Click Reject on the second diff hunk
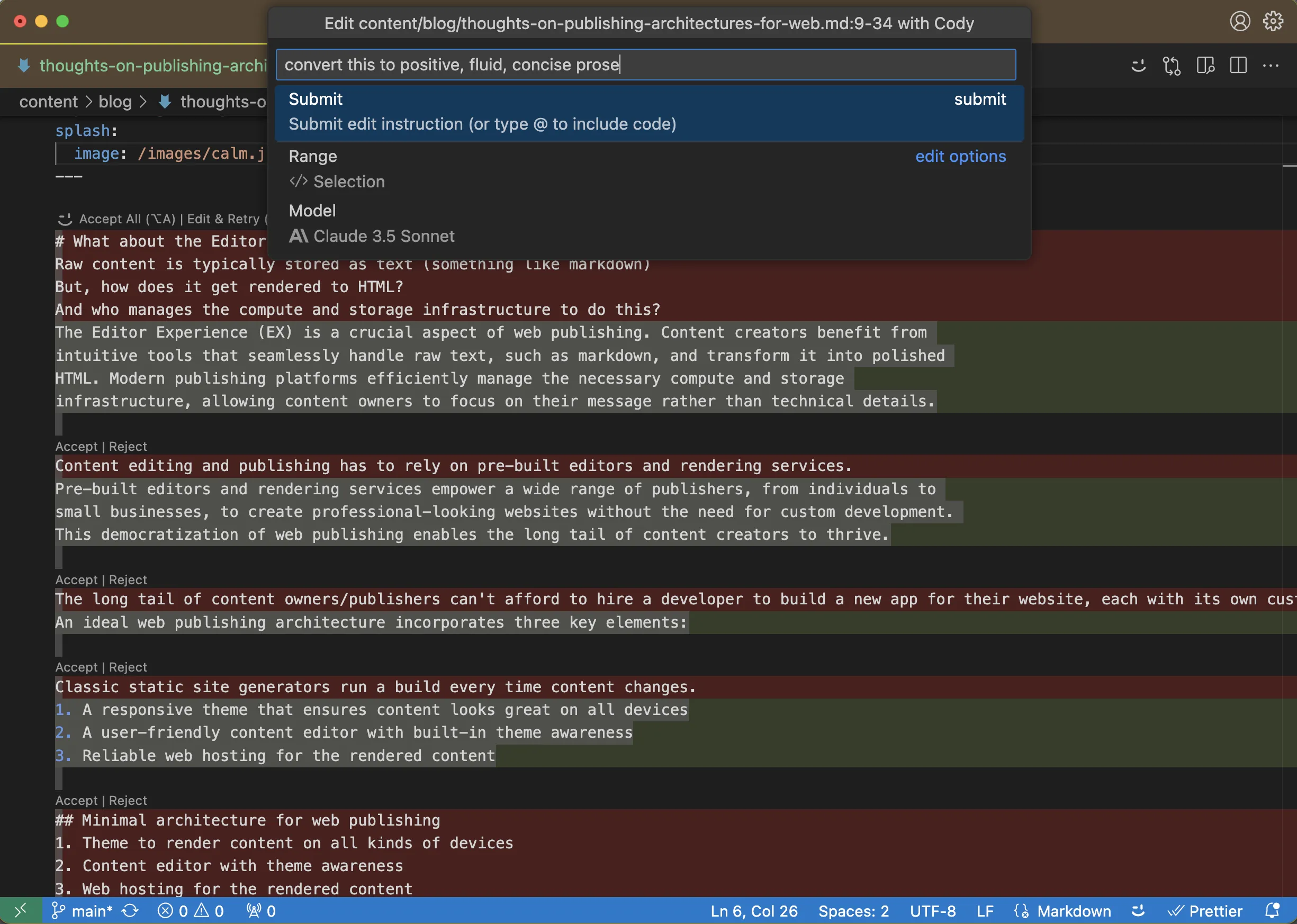1297x924 pixels. [127, 445]
